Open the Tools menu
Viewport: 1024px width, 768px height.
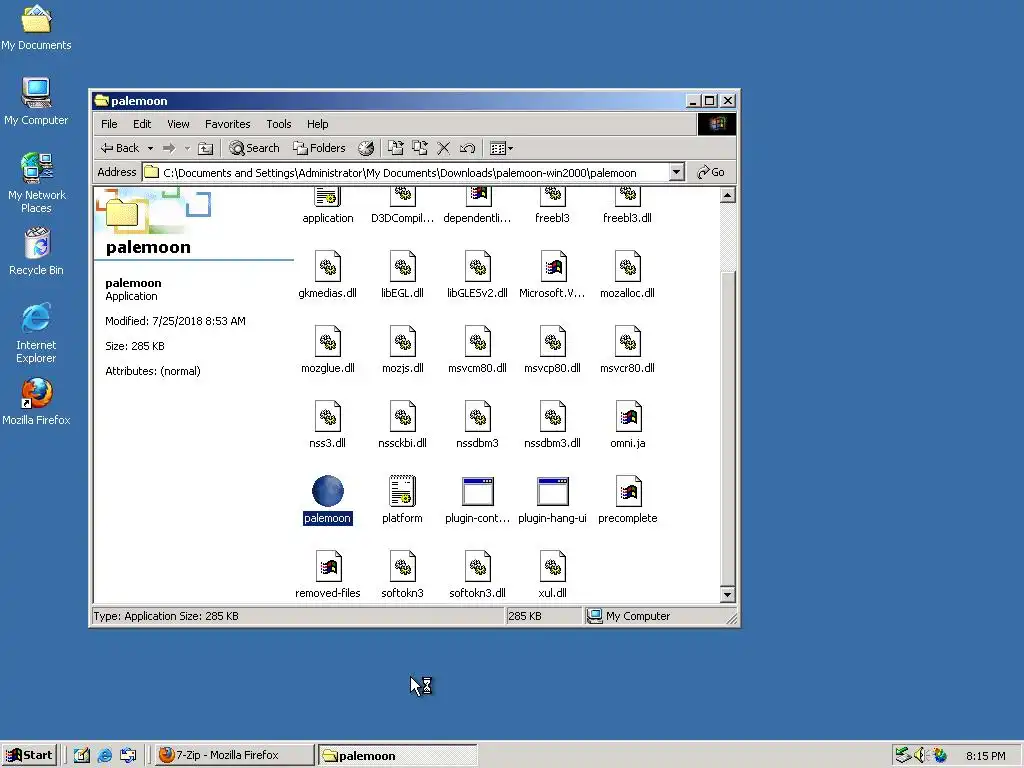279,124
